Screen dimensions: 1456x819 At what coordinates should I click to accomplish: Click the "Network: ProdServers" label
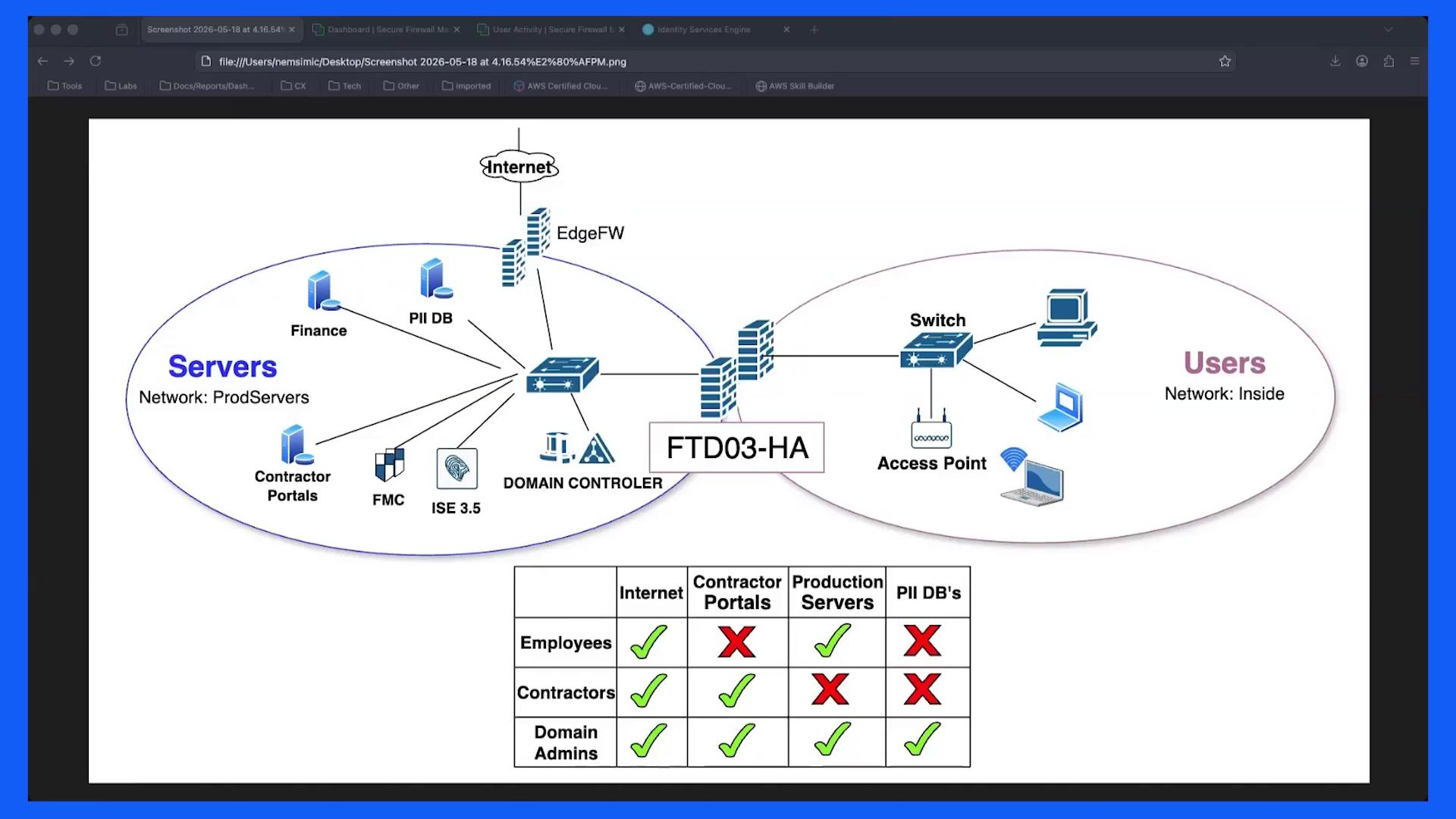pos(224,397)
